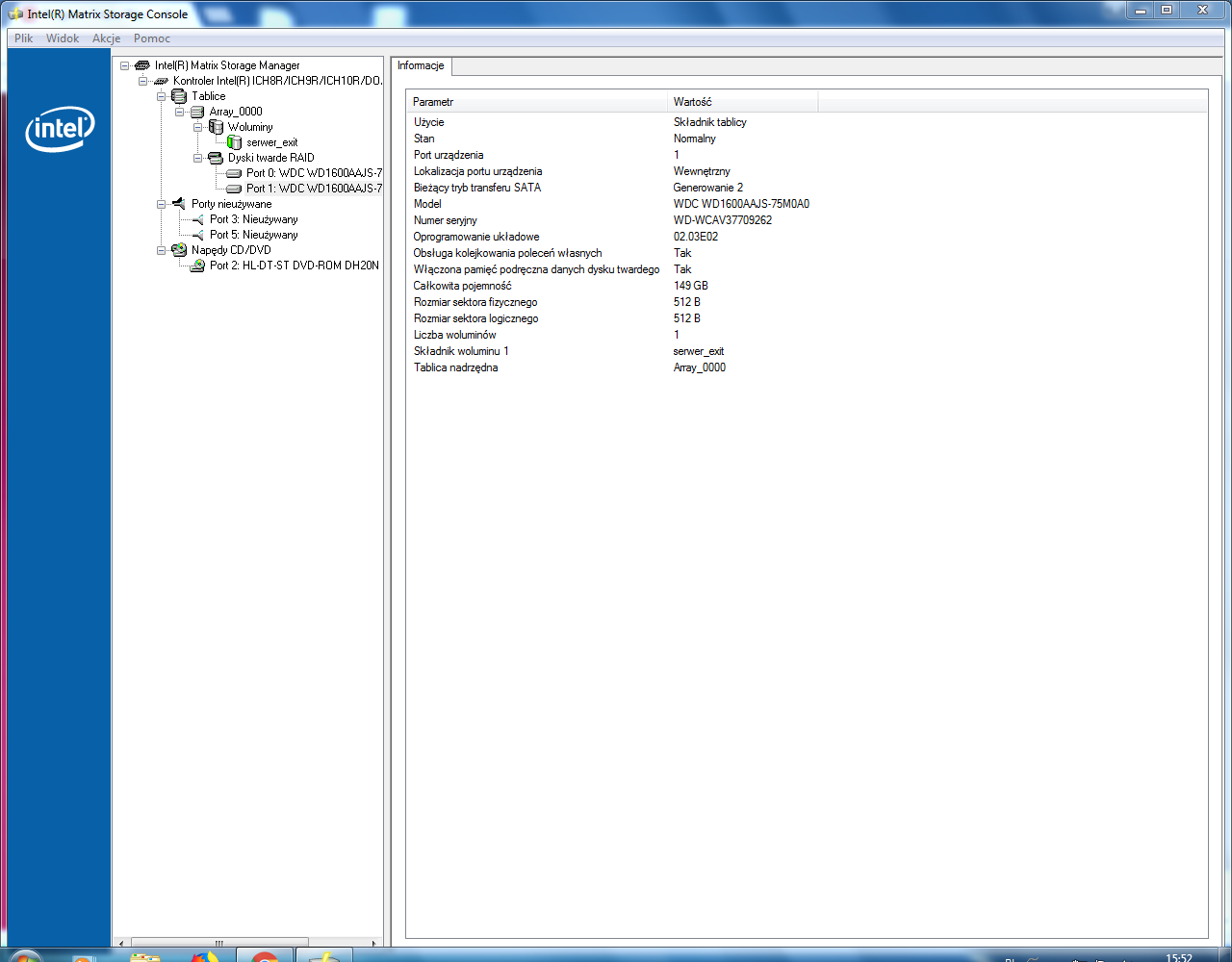This screenshot has height=962, width=1232.
Task: Click the Intel Matrix Storage Manager root icon
Action: pyautogui.click(x=142, y=65)
